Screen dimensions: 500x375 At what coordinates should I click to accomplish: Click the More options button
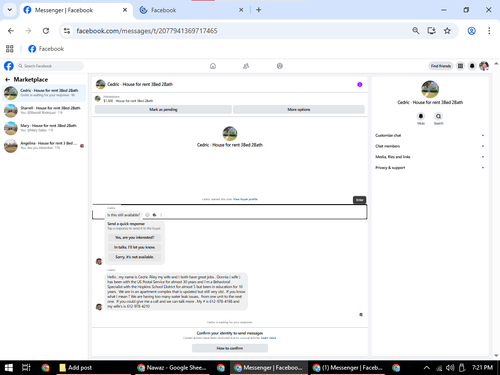(x=299, y=109)
